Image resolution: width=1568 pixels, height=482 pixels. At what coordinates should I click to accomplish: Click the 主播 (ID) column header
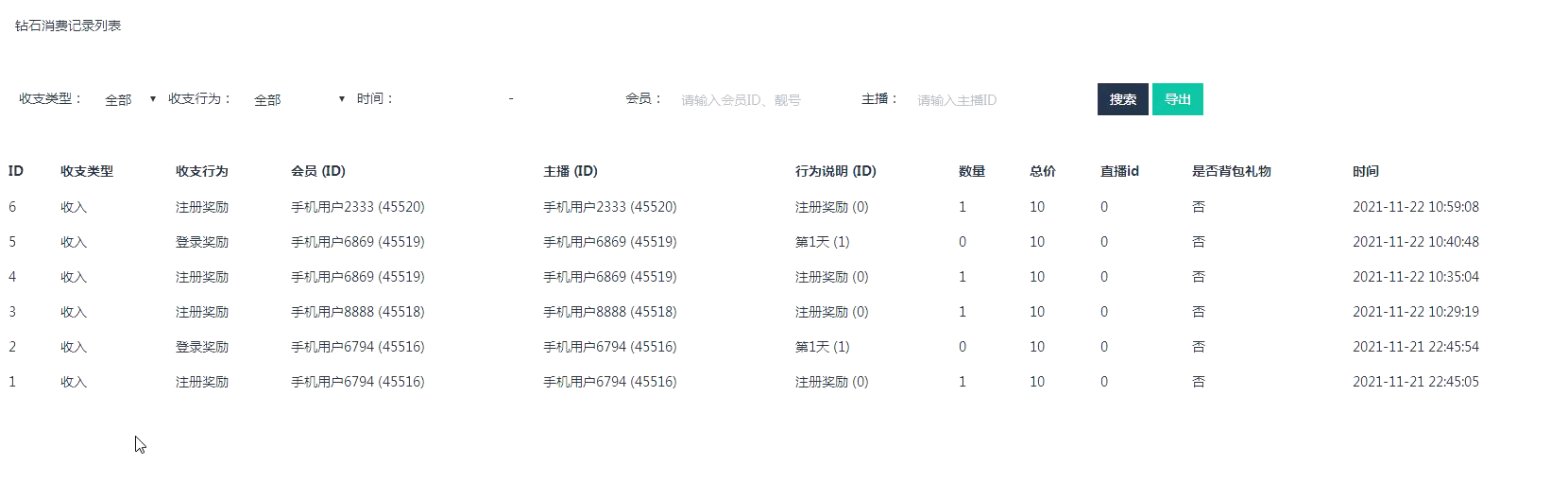(571, 171)
